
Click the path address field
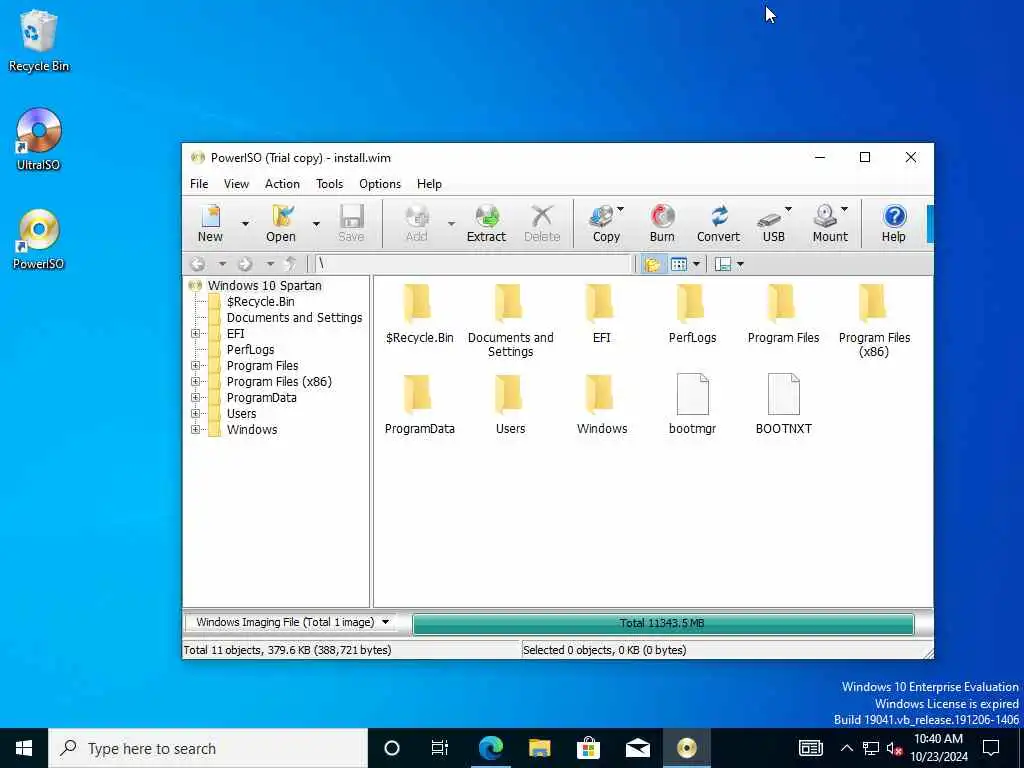(473, 264)
